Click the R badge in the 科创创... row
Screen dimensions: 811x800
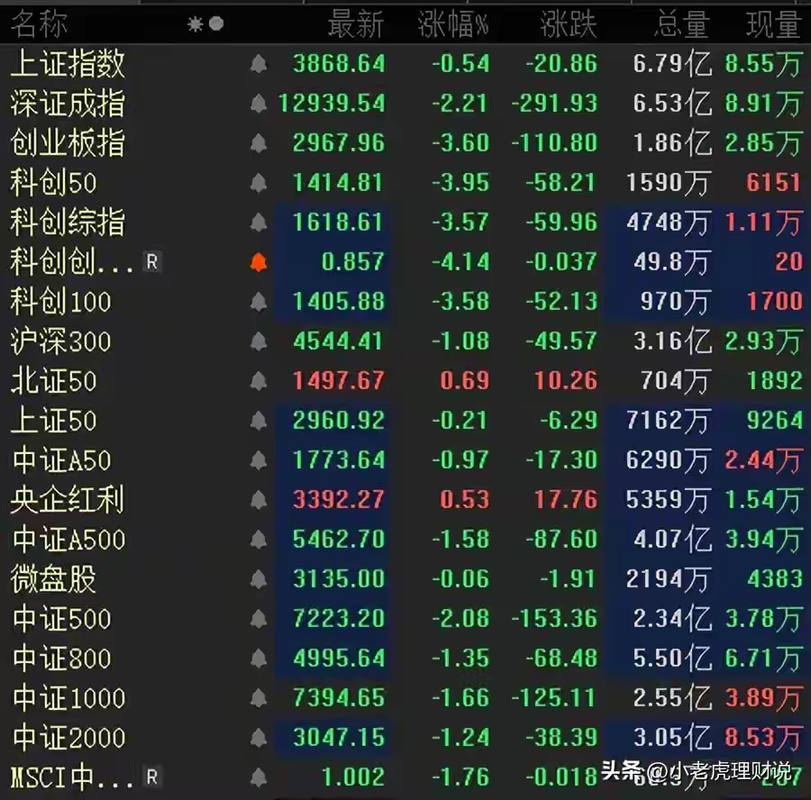pyautogui.click(x=152, y=262)
